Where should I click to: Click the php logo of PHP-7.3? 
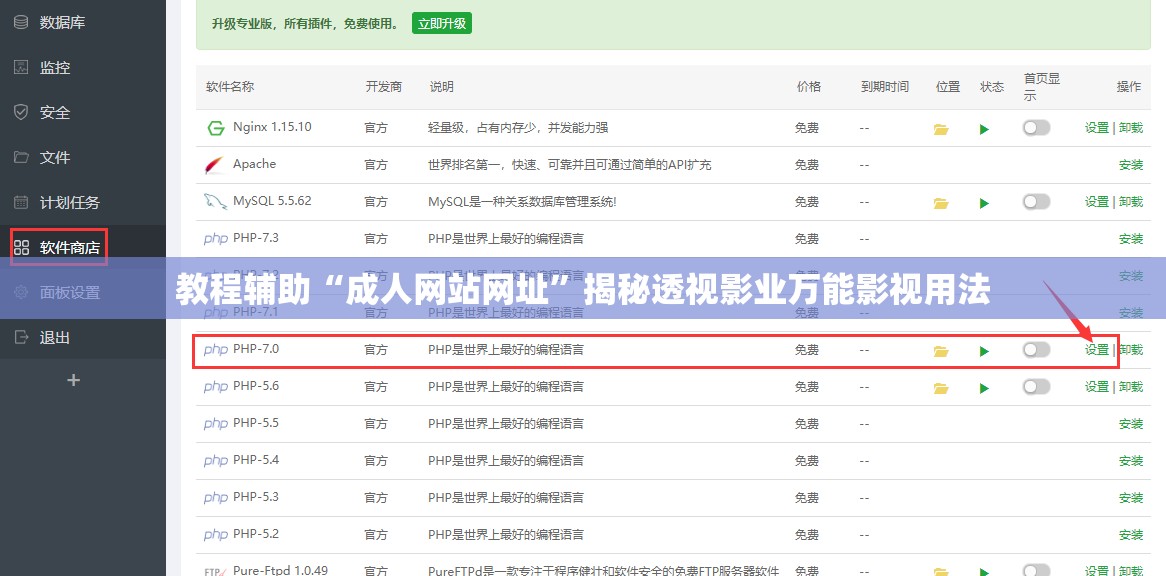(x=216, y=239)
